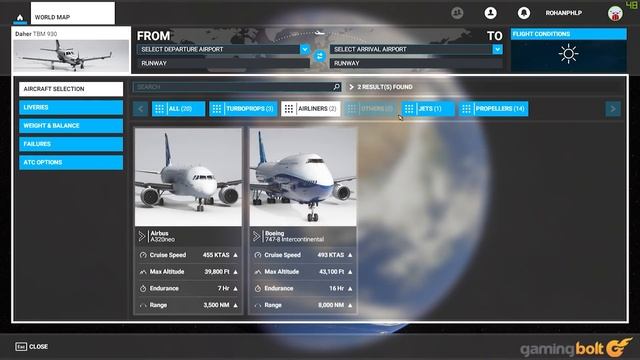The height and width of the screenshot is (360, 640).
Task: Filter by Others category
Action: (x=371, y=109)
